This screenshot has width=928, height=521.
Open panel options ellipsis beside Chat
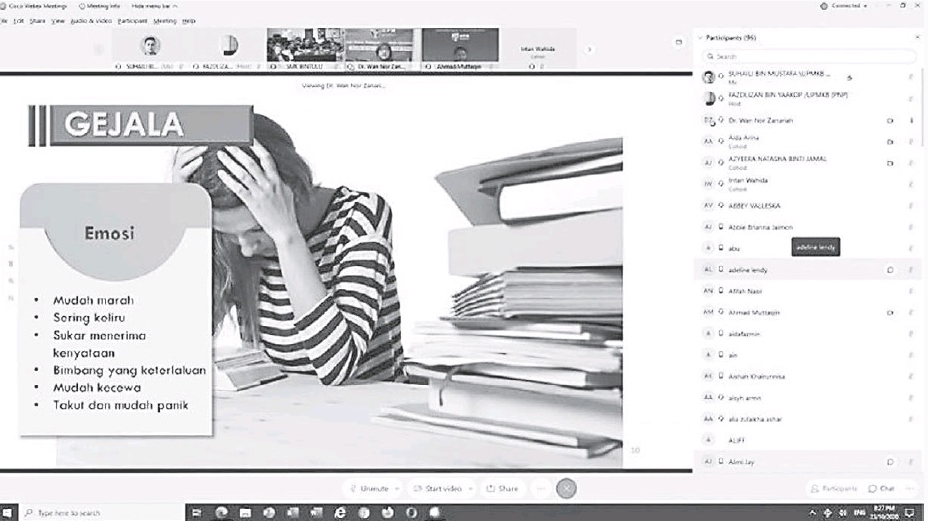[x=910, y=488]
